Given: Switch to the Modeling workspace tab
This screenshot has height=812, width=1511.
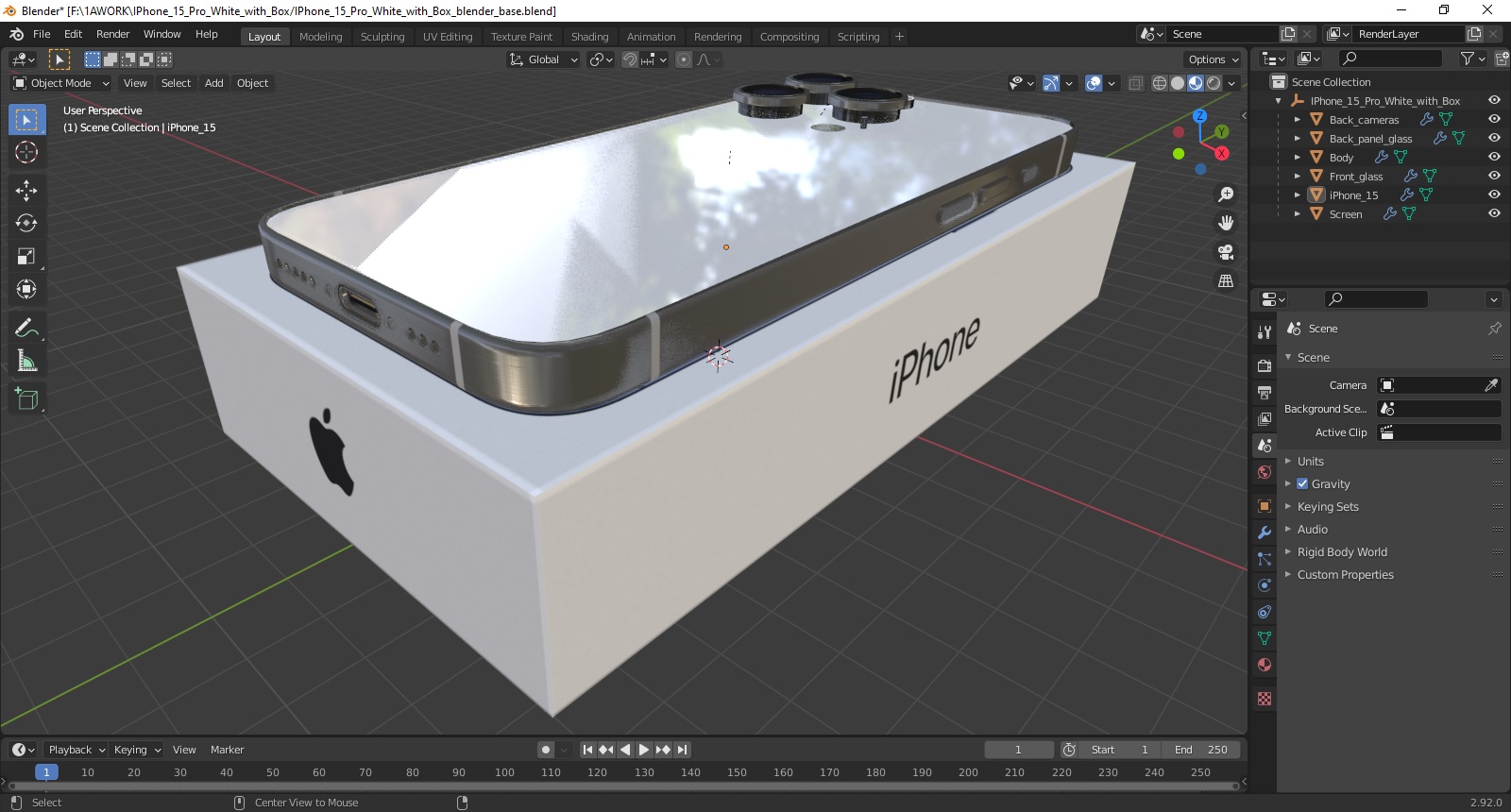Looking at the screenshot, I should pyautogui.click(x=321, y=37).
